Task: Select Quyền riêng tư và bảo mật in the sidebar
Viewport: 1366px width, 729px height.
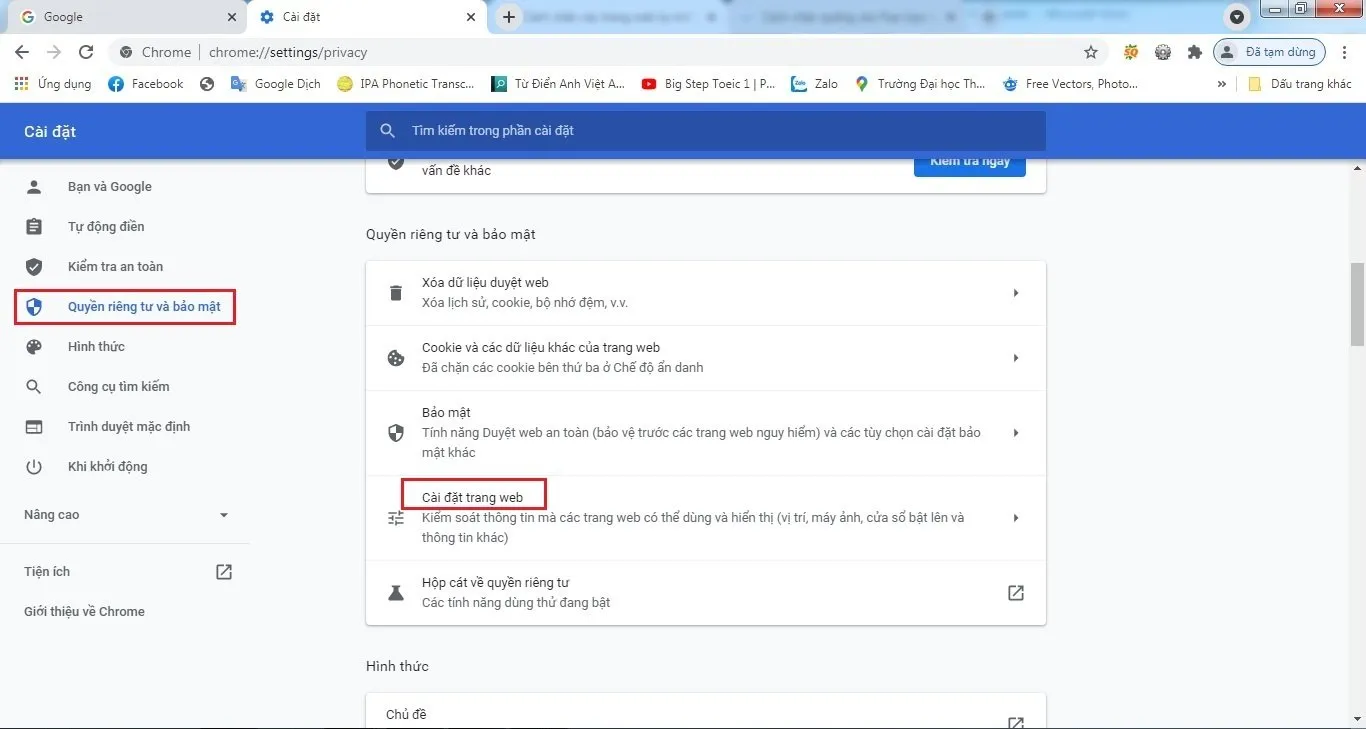Action: click(x=125, y=307)
